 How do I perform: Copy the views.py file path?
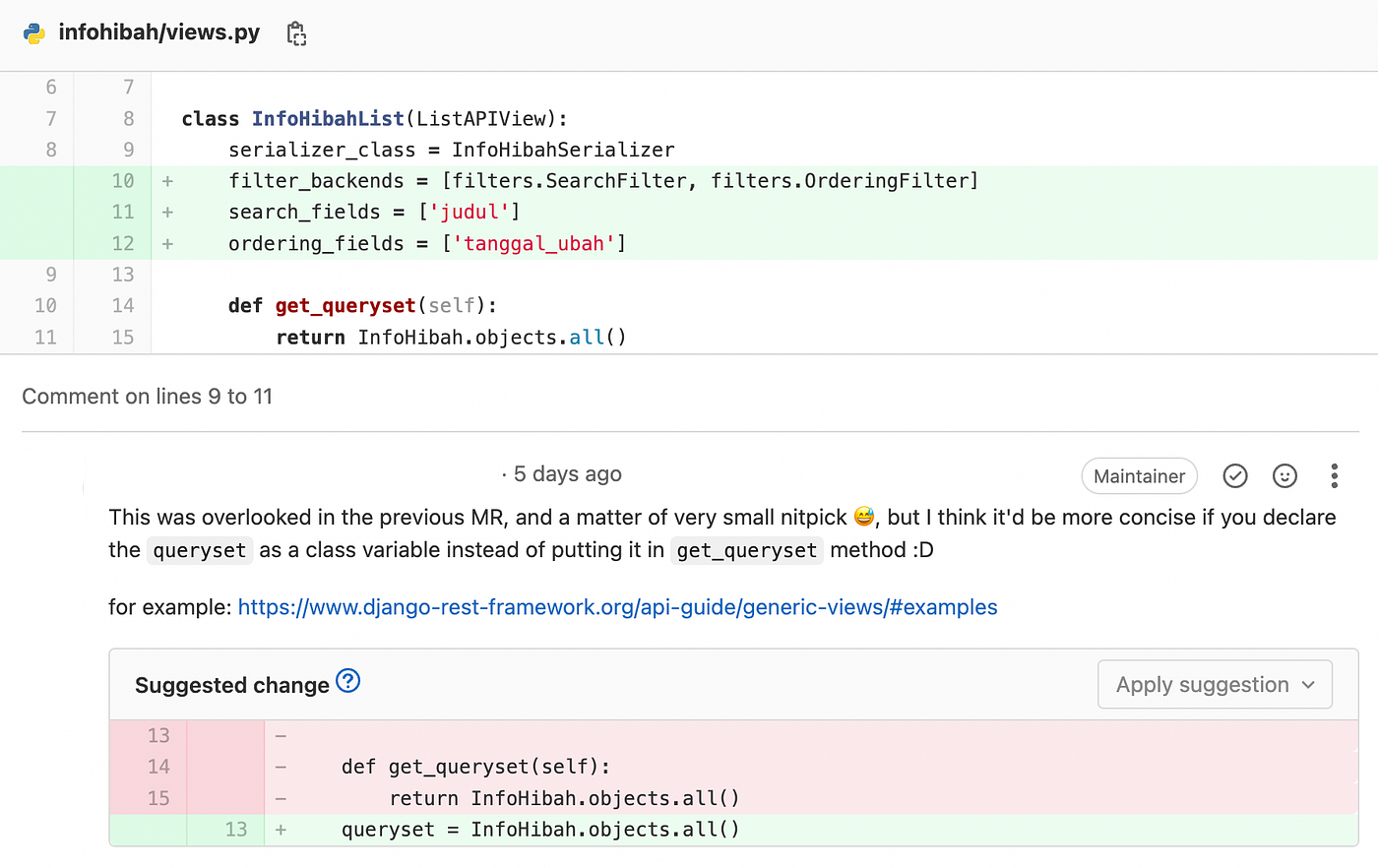(x=295, y=32)
